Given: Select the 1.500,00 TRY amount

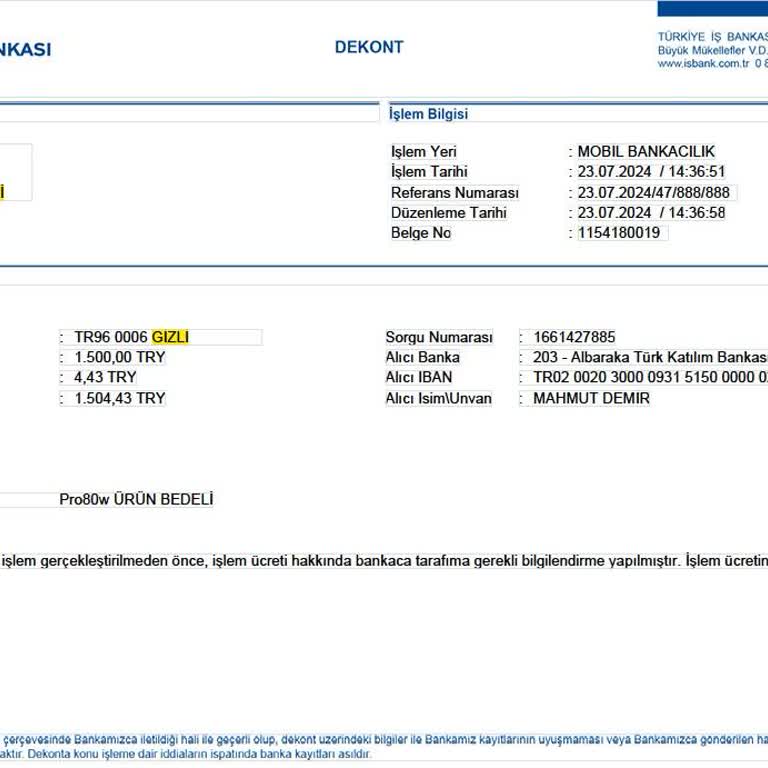Looking at the screenshot, I should coord(120,357).
